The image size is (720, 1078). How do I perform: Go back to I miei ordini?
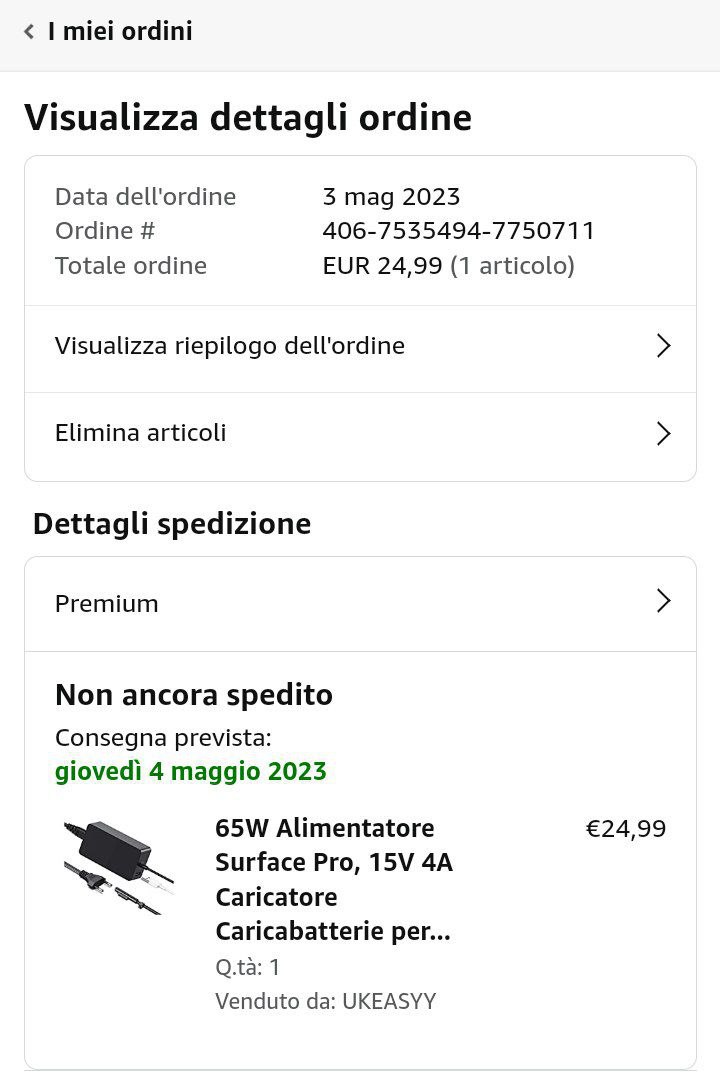coord(119,32)
